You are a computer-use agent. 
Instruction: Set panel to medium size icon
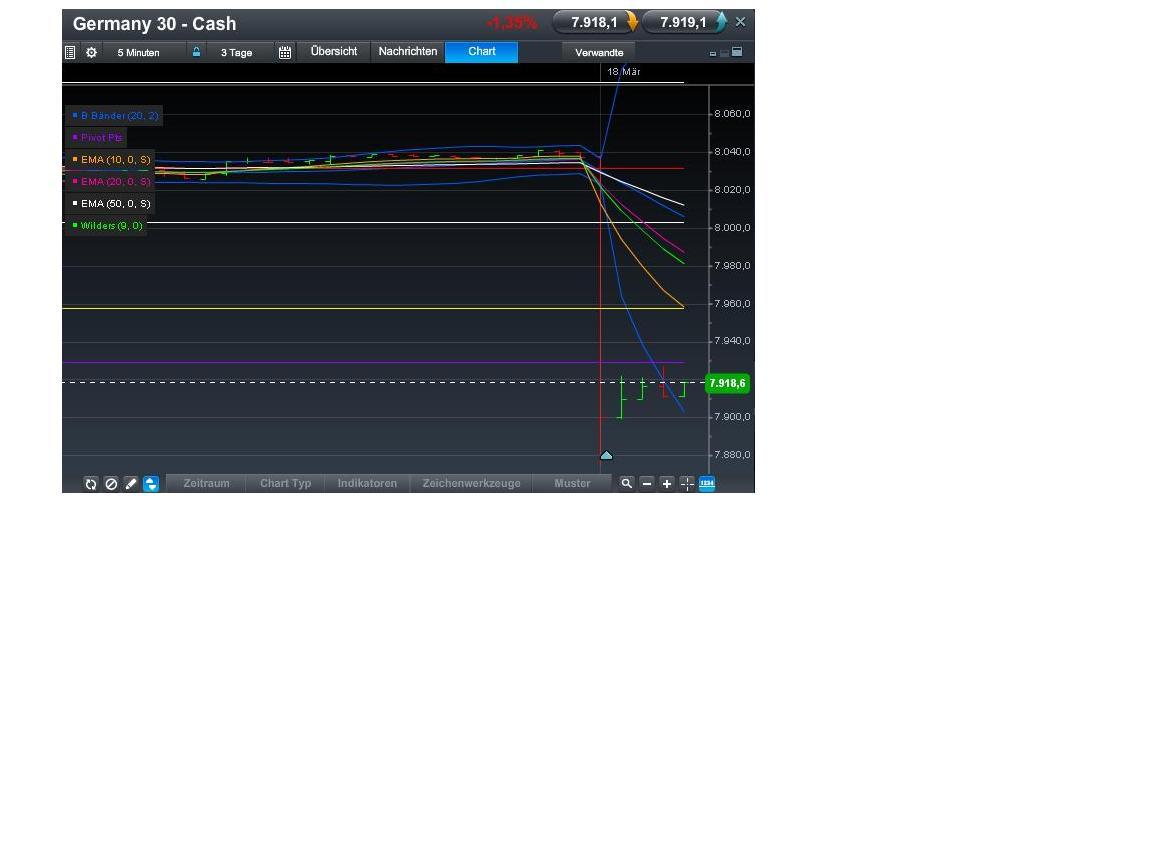(x=724, y=53)
